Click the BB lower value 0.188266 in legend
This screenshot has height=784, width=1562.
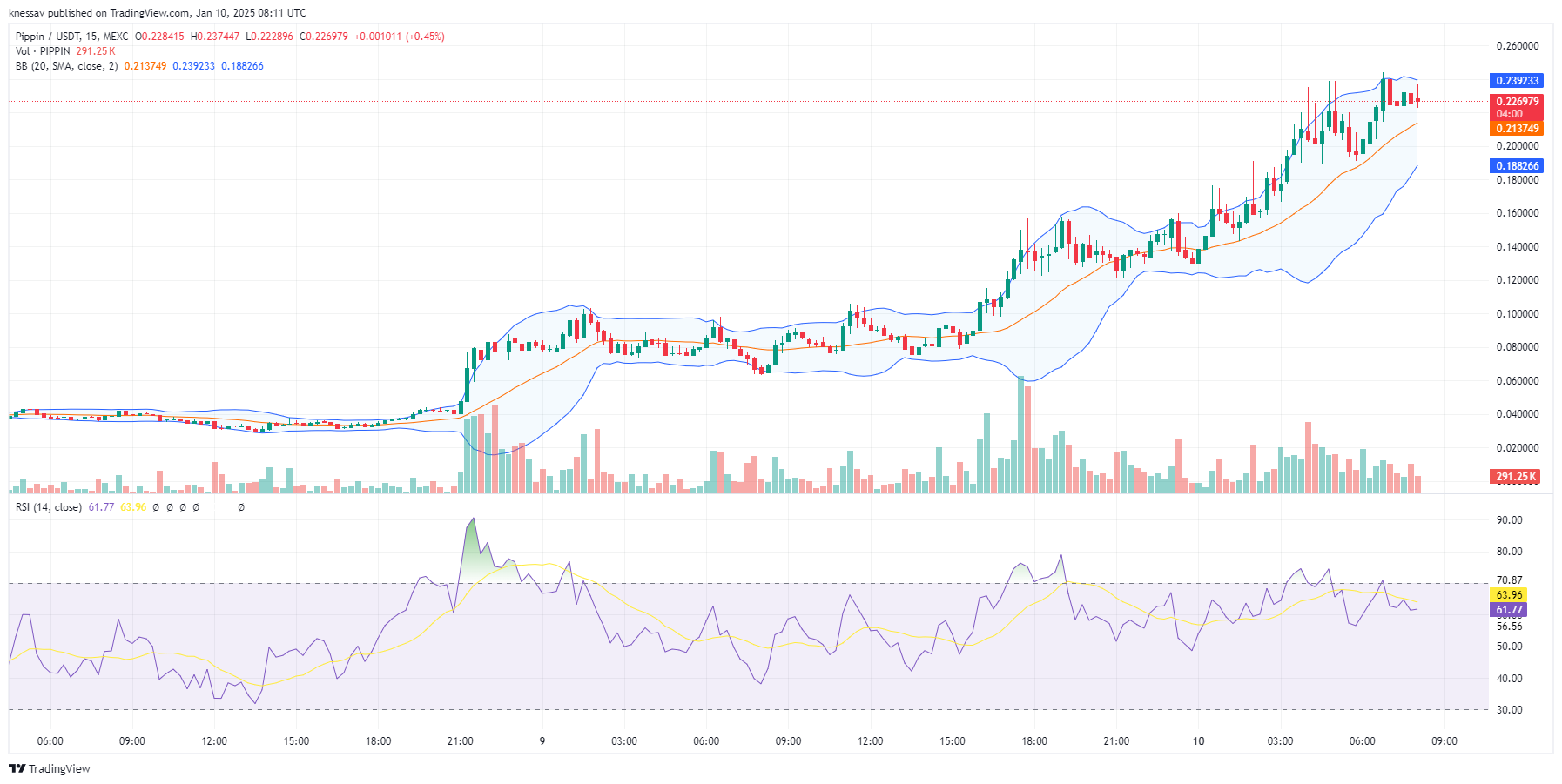click(242, 66)
